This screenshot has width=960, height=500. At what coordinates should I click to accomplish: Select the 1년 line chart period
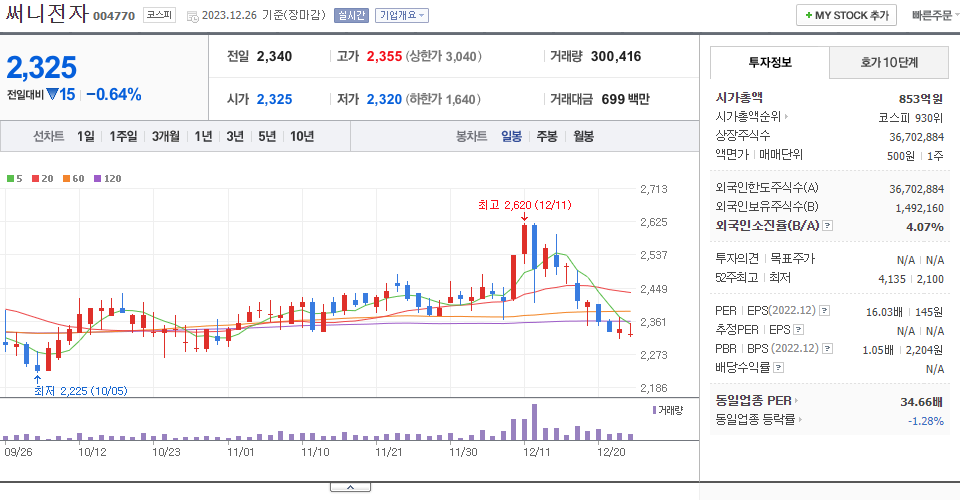(203, 136)
